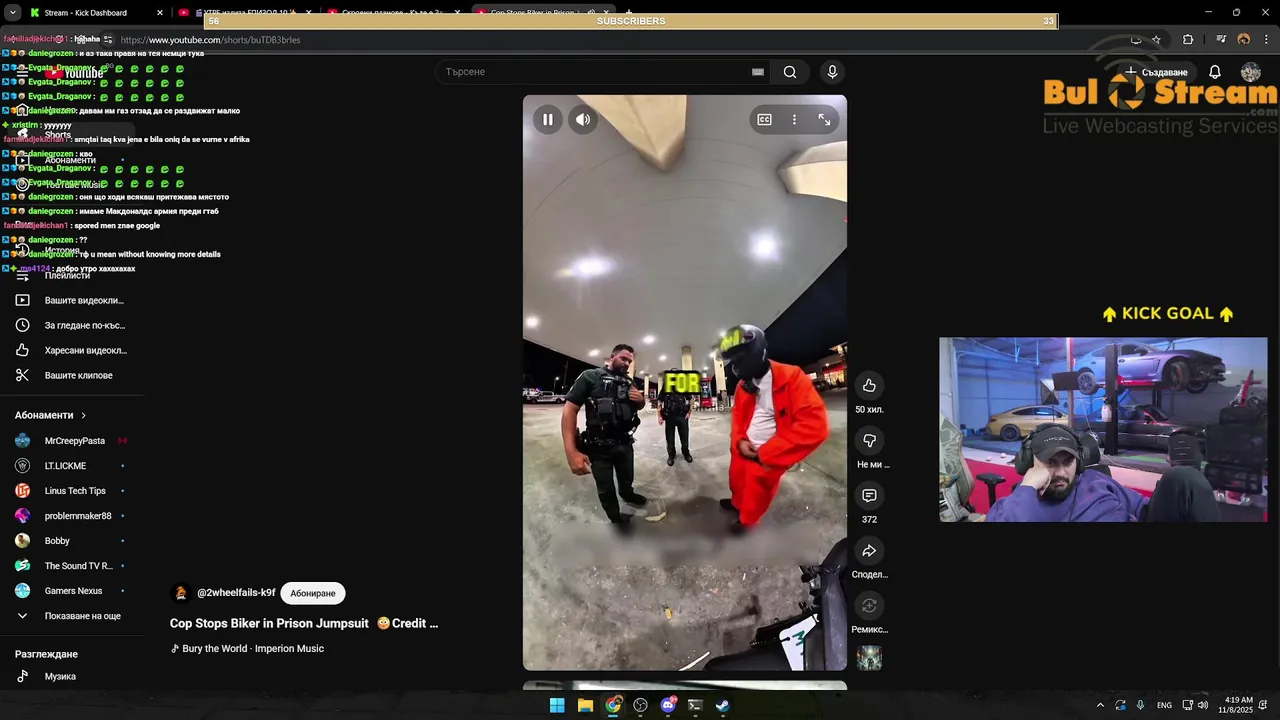1280x720 pixels.
Task: Open the Windows Start menu
Action: 557,705
